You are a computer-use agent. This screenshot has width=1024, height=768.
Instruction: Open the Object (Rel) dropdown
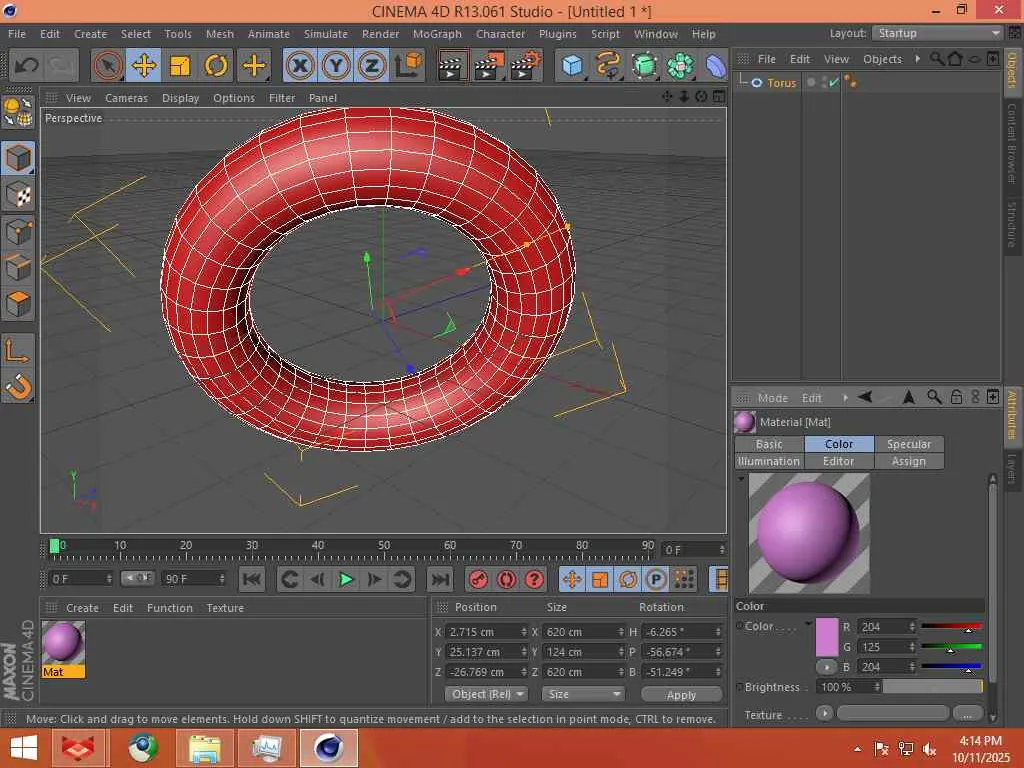pyautogui.click(x=487, y=694)
